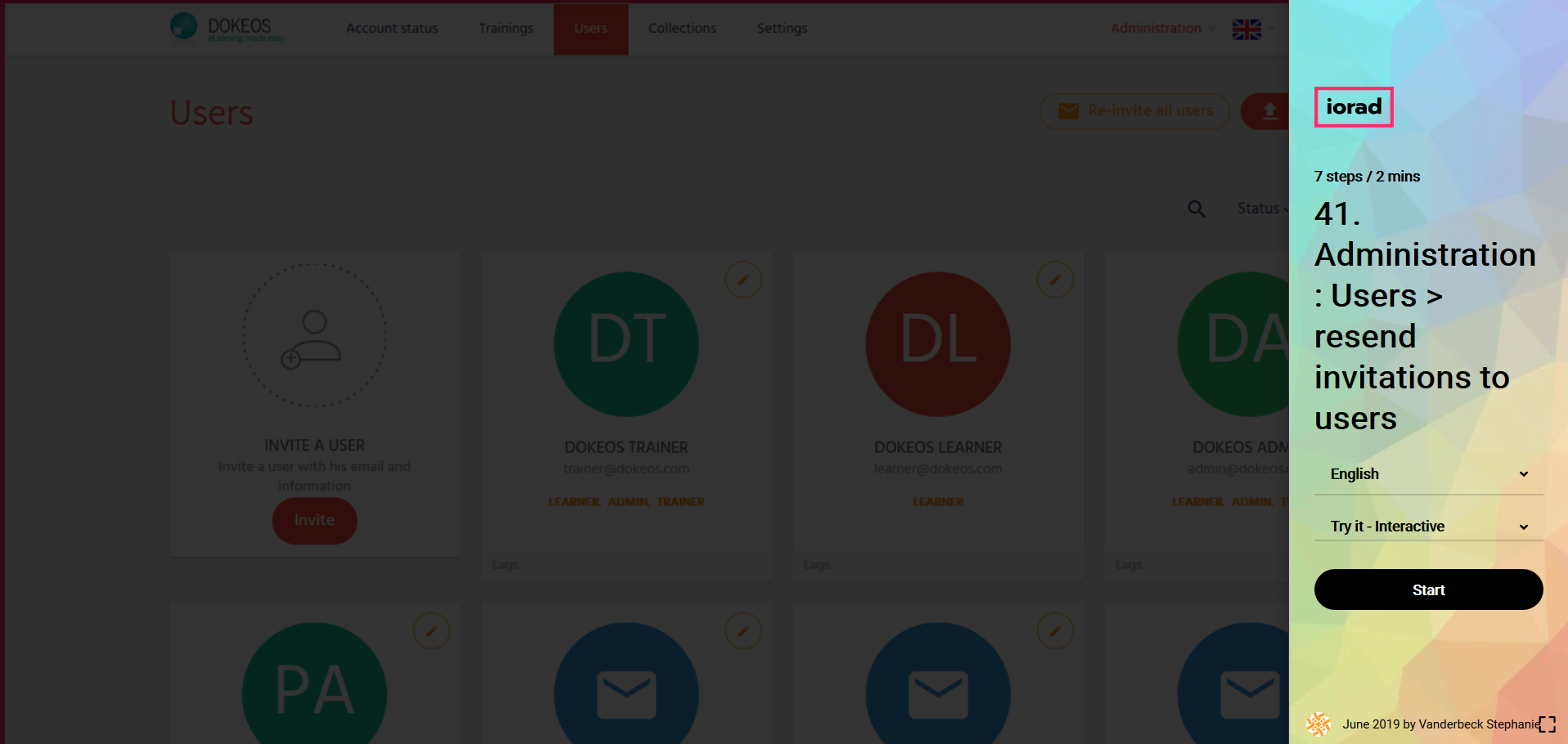Click the iorad logo
Screen dimensions: 1568x744
1353,107
